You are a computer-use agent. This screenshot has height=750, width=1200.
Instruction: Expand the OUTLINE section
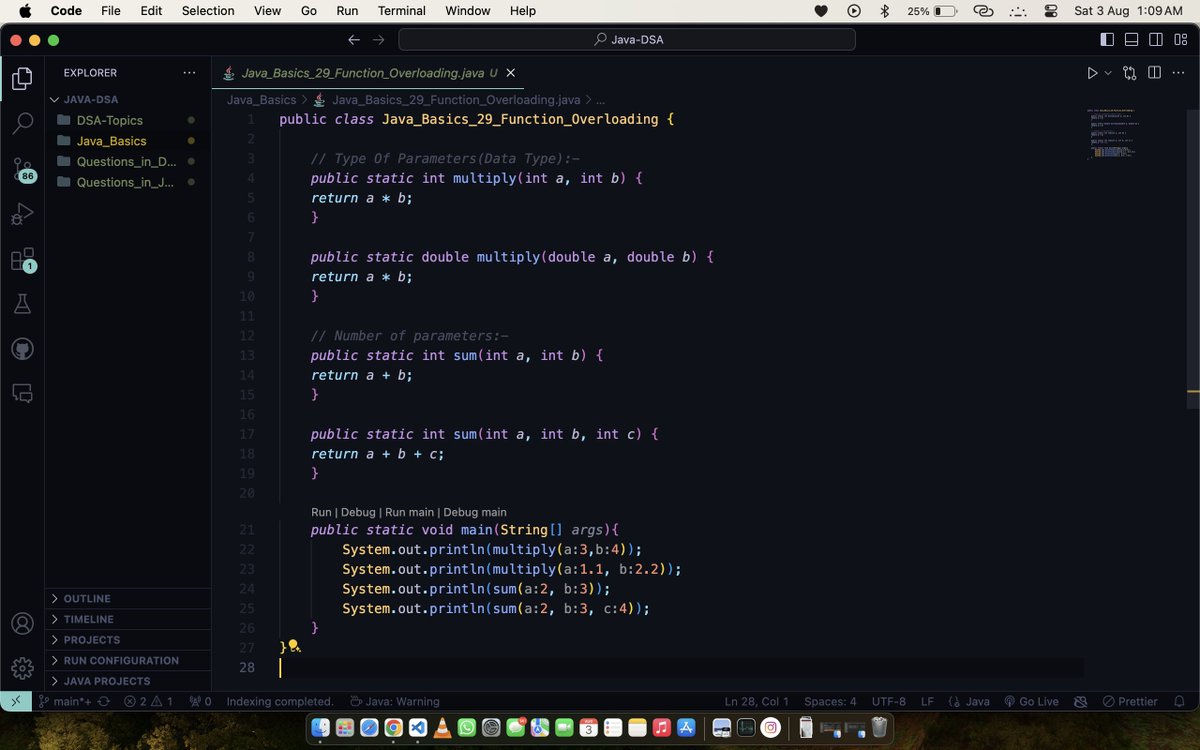coord(128,598)
